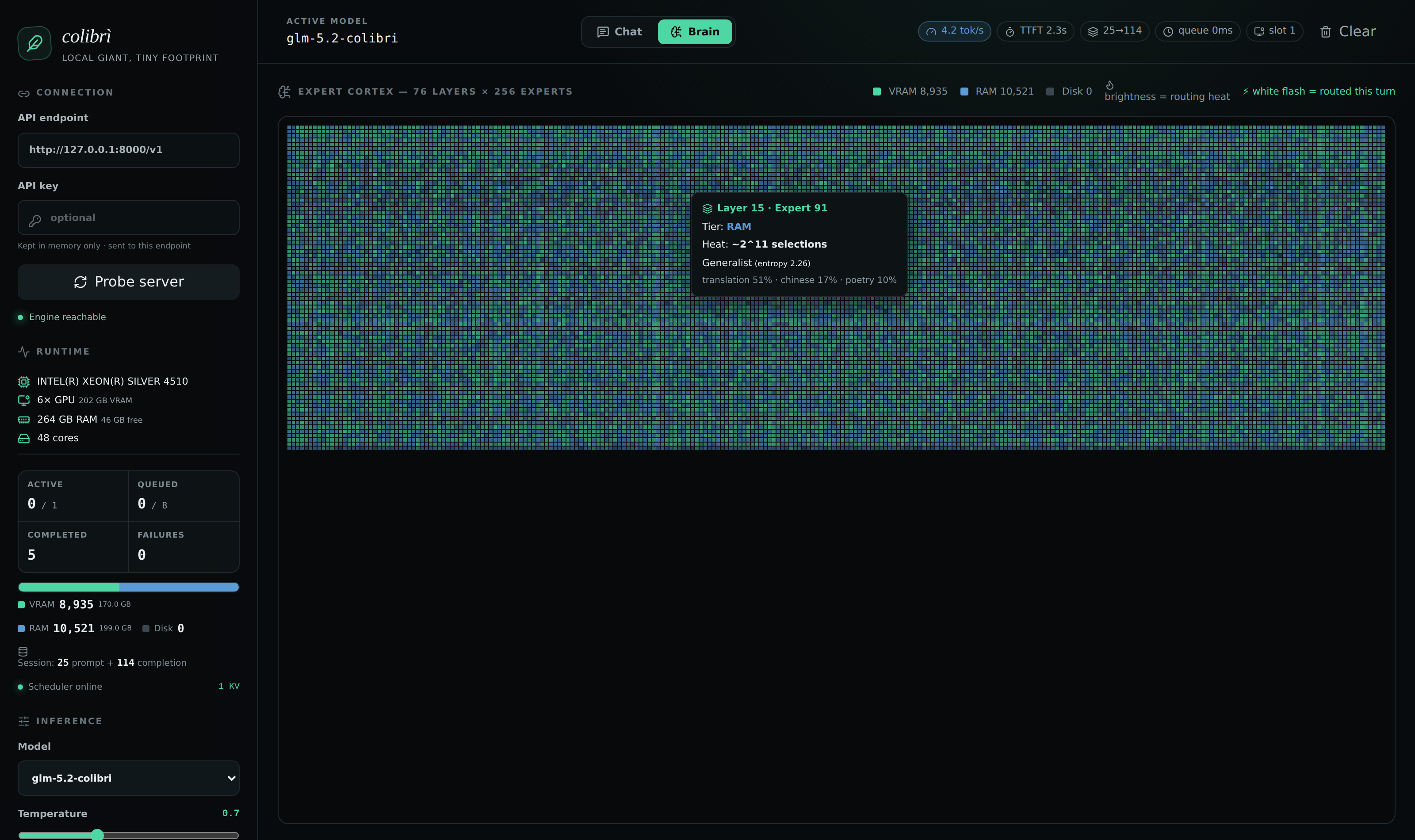This screenshot has width=1415, height=840.
Task: Click the Engine reachable status text
Action: [67, 317]
